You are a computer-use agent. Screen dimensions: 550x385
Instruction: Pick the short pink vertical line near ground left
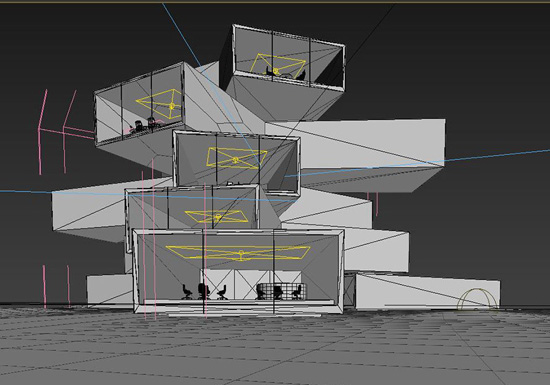click(x=45, y=286)
